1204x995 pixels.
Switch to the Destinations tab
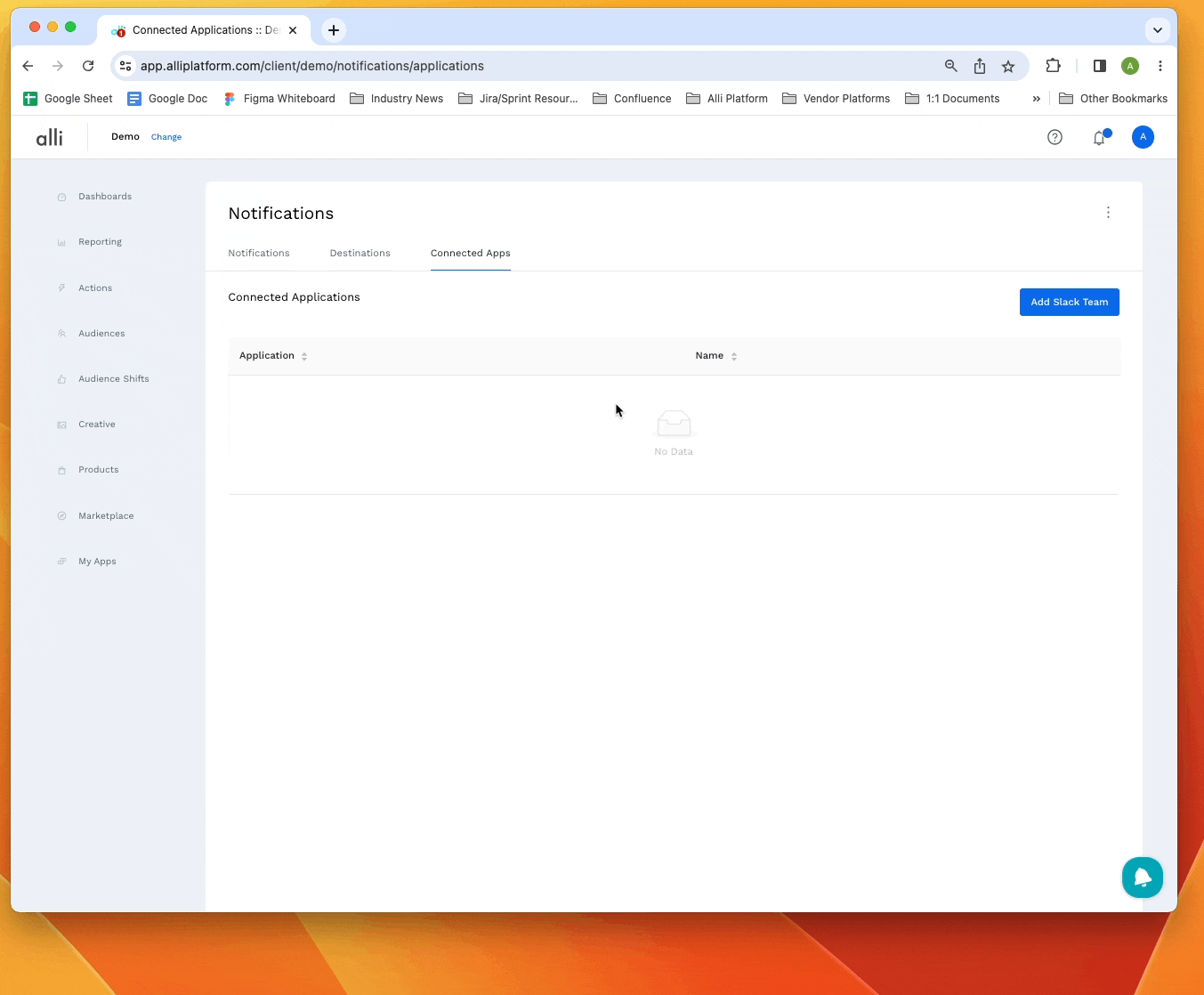click(x=360, y=254)
